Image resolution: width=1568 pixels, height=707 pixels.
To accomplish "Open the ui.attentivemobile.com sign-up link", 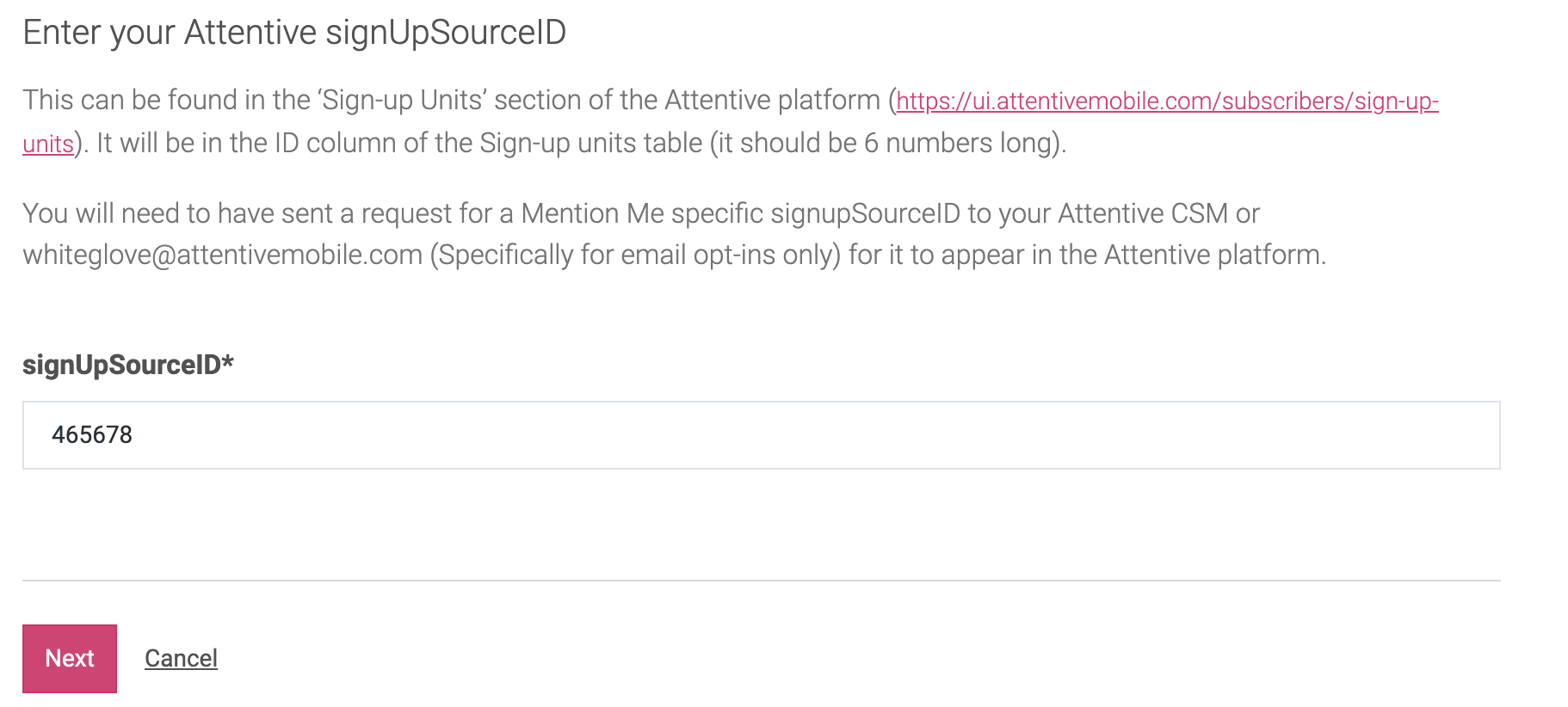I will (x=1167, y=101).
